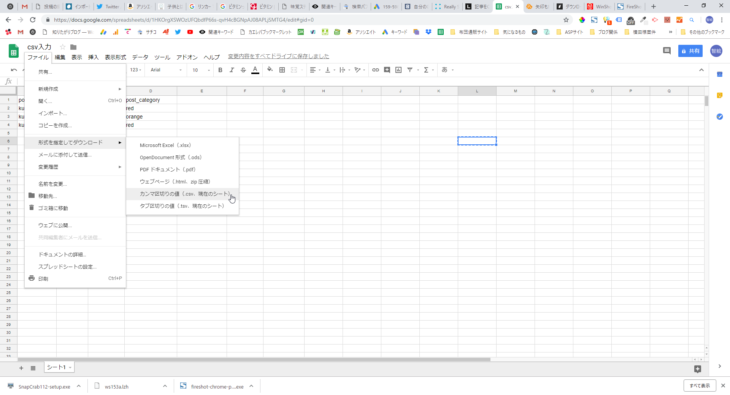Apply strikethrough formatting
The image size is (730, 395).
(243, 70)
